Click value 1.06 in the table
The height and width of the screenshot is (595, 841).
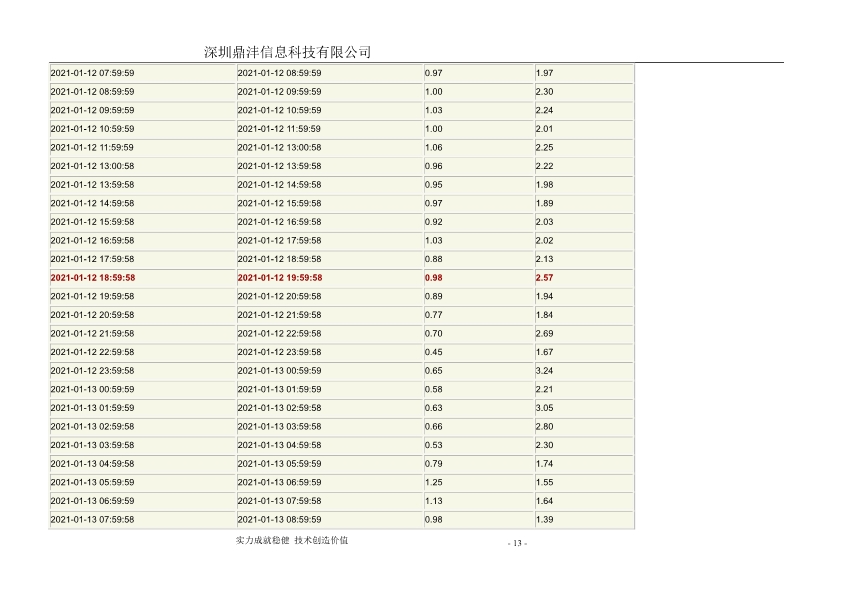(434, 148)
